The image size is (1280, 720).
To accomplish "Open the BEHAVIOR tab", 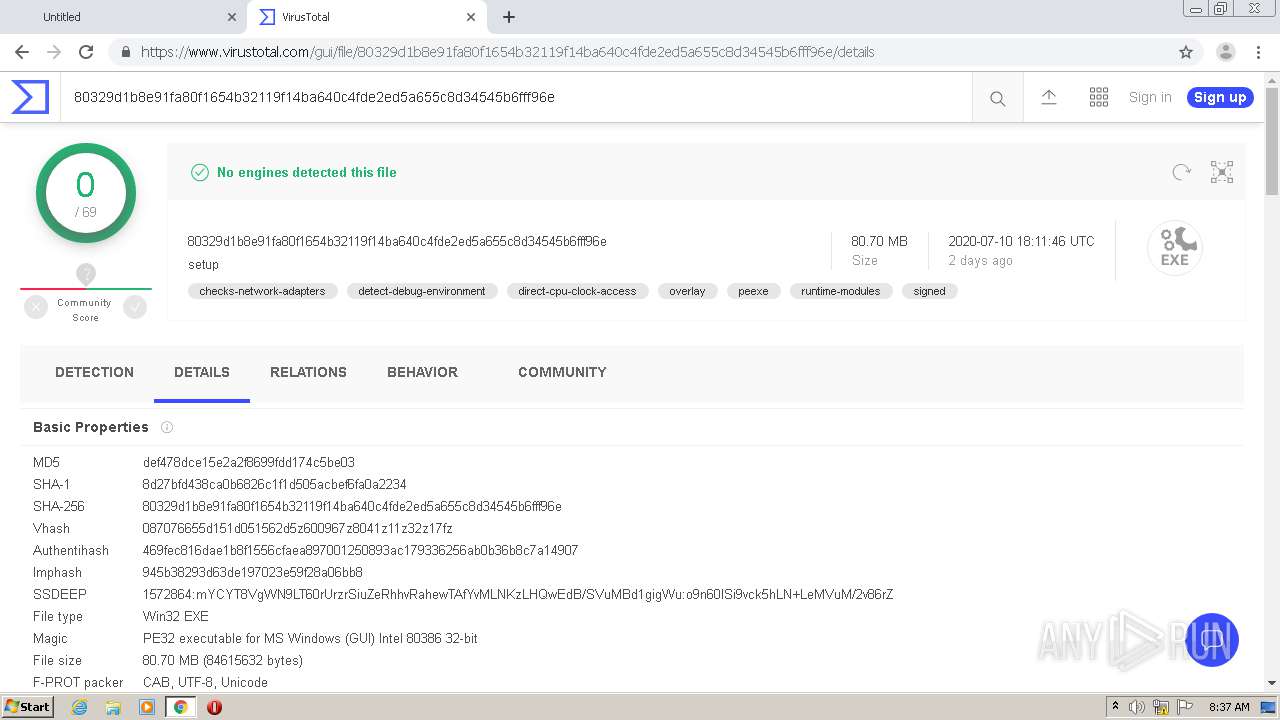I will click(422, 372).
